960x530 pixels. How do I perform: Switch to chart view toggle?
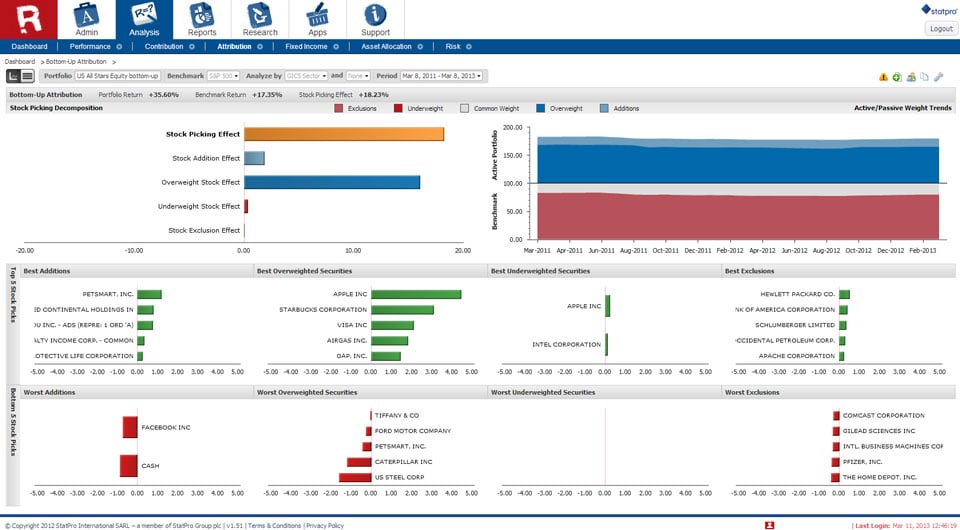14,76
